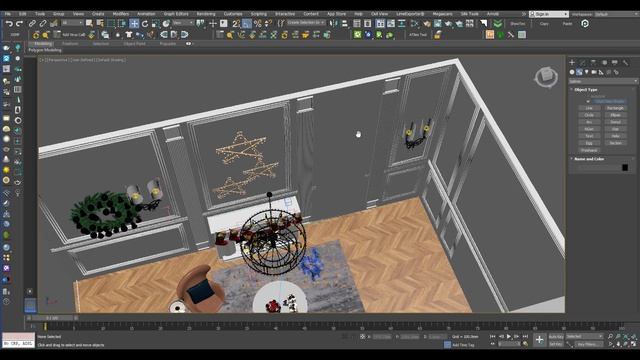Click the time slider frame handle
Image resolution: width=640 pixels, height=360 pixels.
coord(52,318)
